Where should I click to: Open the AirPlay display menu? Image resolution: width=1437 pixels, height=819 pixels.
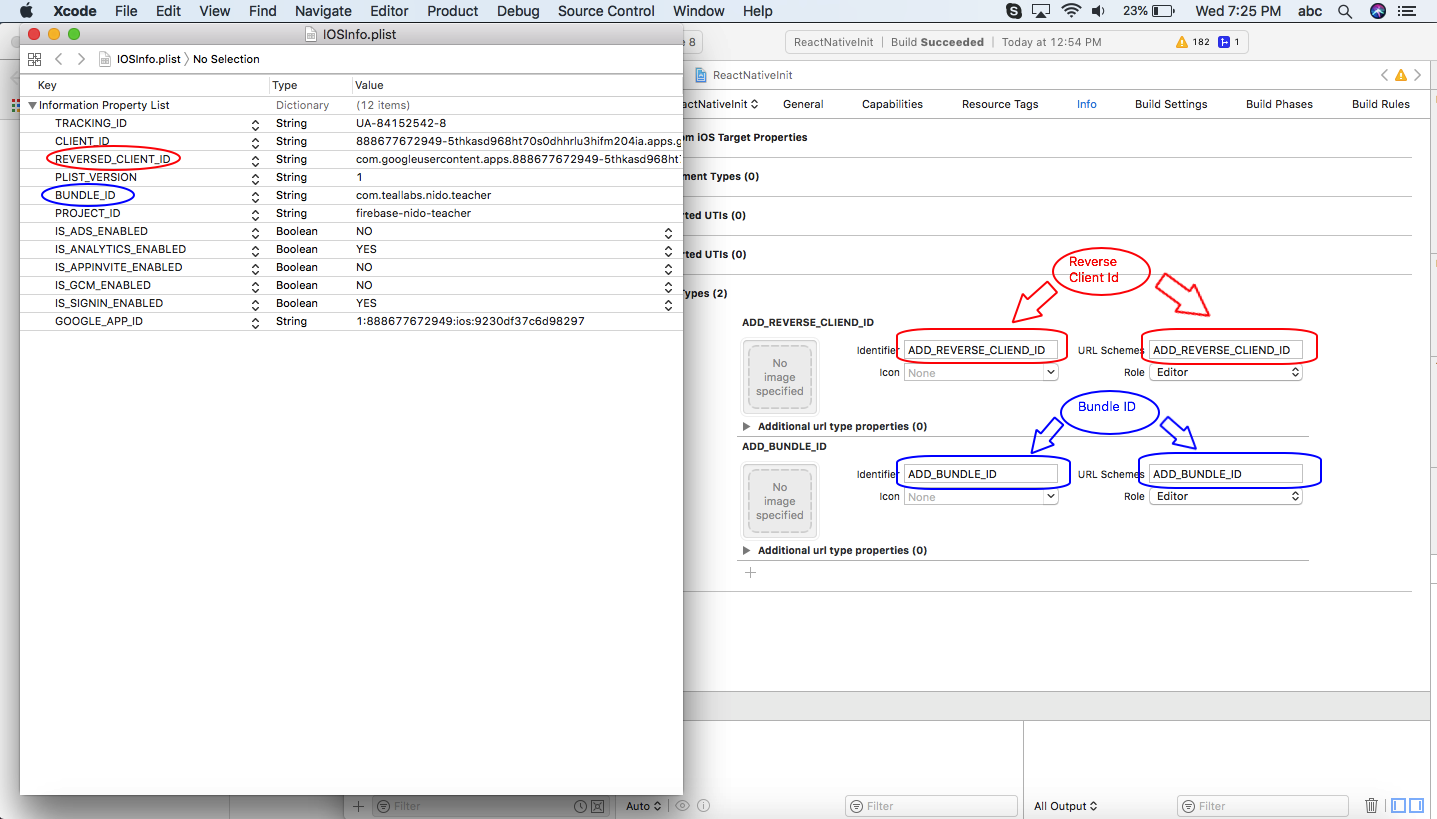click(1042, 11)
